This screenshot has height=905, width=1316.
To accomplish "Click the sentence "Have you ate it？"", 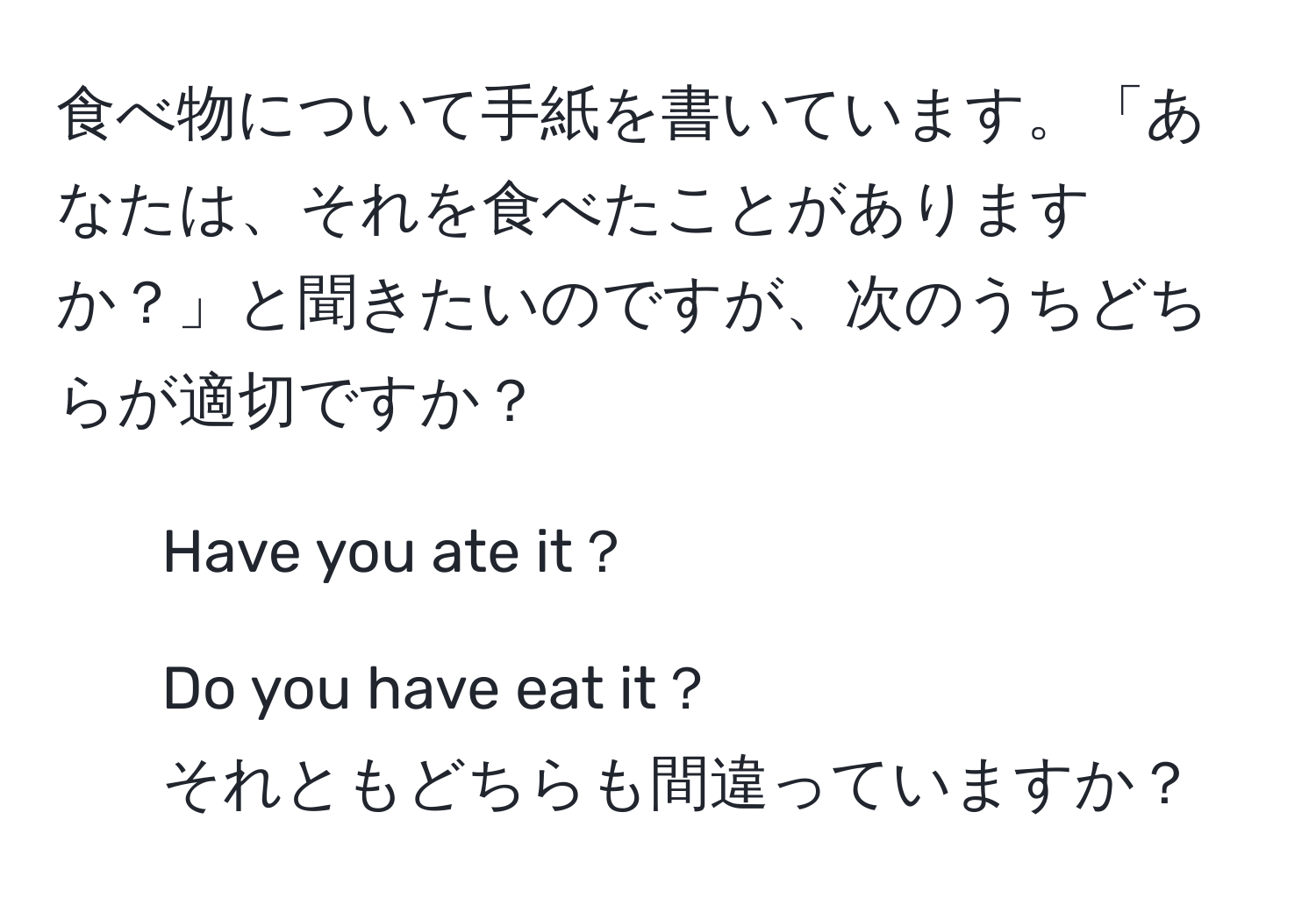I will [391, 554].
